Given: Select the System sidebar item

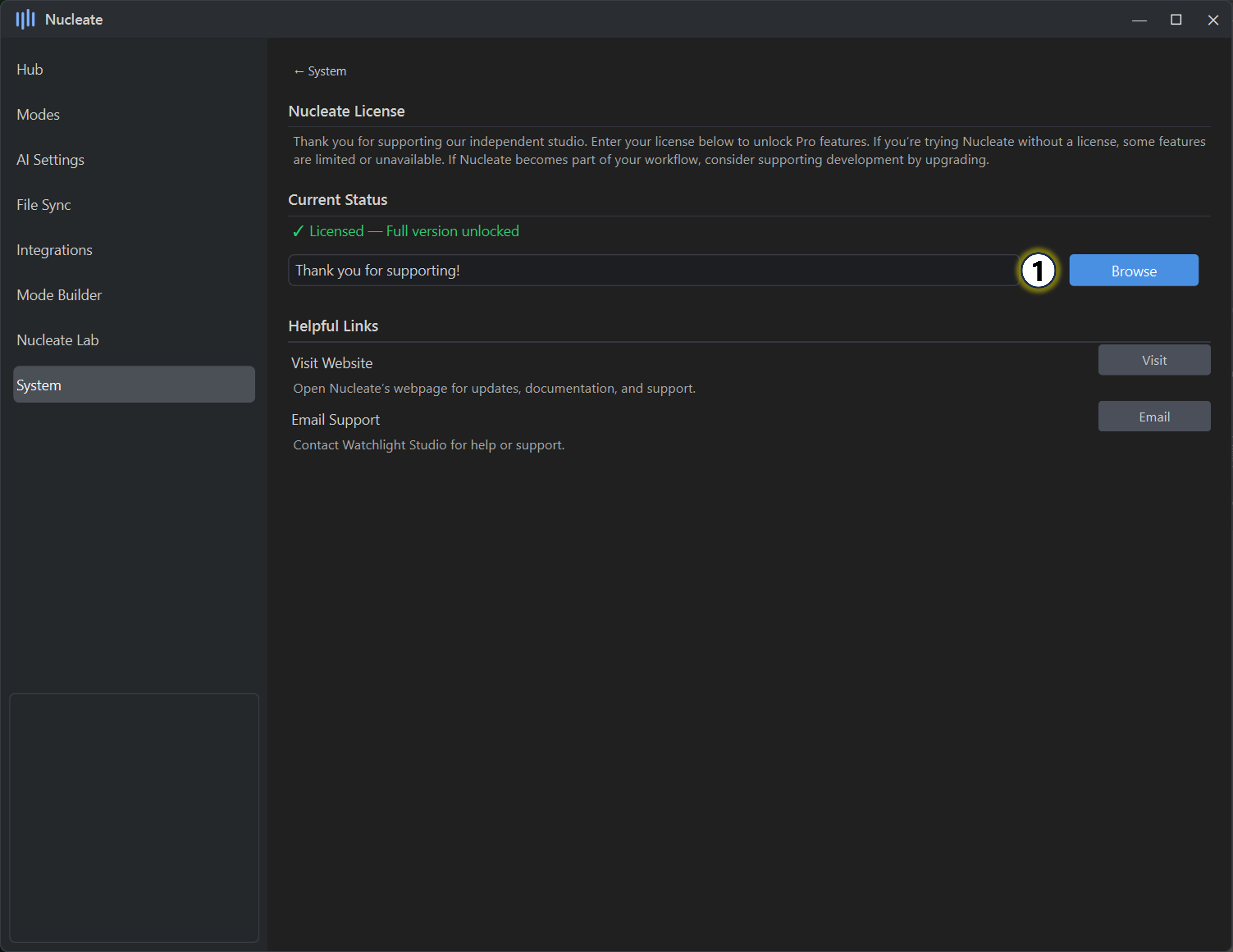Looking at the screenshot, I should click(134, 385).
